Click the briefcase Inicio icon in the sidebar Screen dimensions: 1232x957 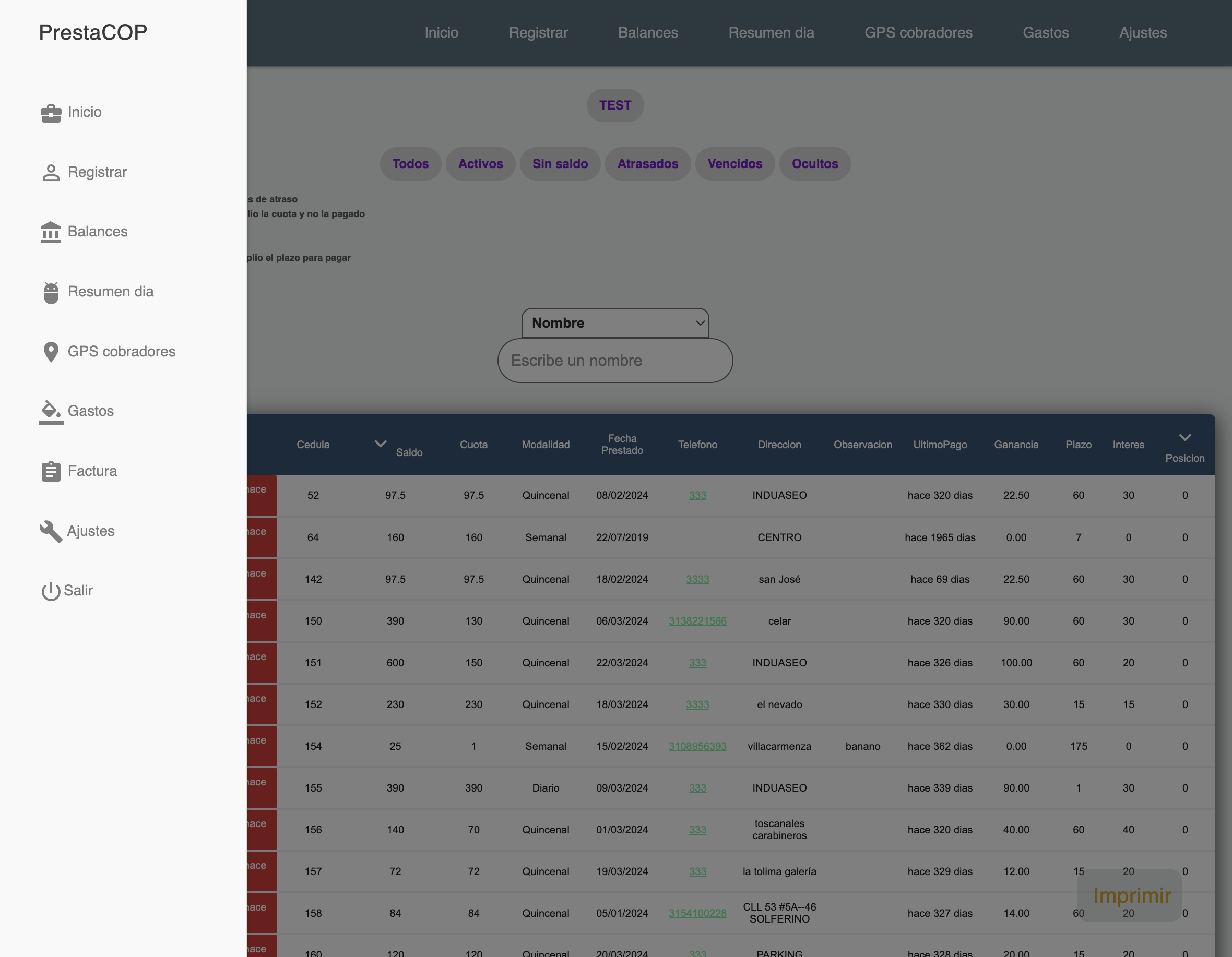51,113
